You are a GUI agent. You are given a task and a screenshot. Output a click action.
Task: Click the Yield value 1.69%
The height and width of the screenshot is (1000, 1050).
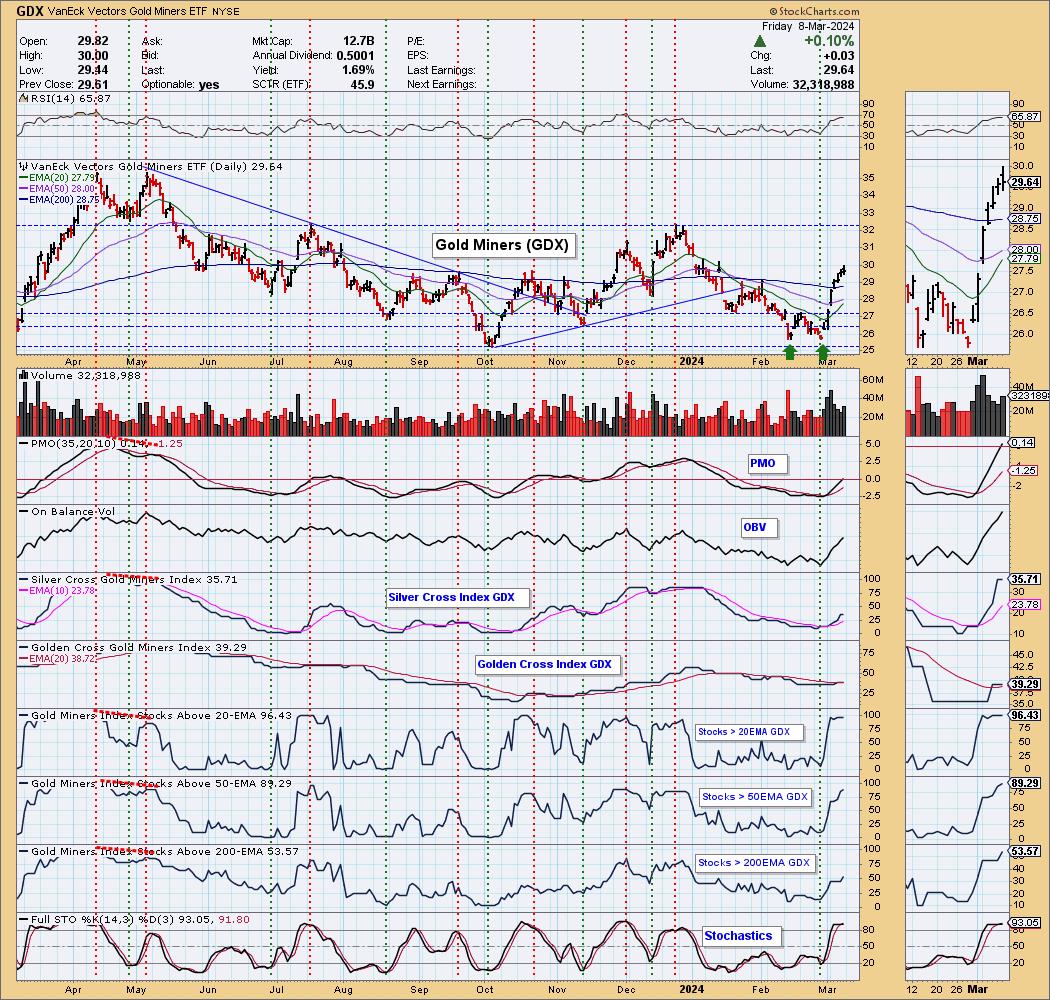coord(358,70)
